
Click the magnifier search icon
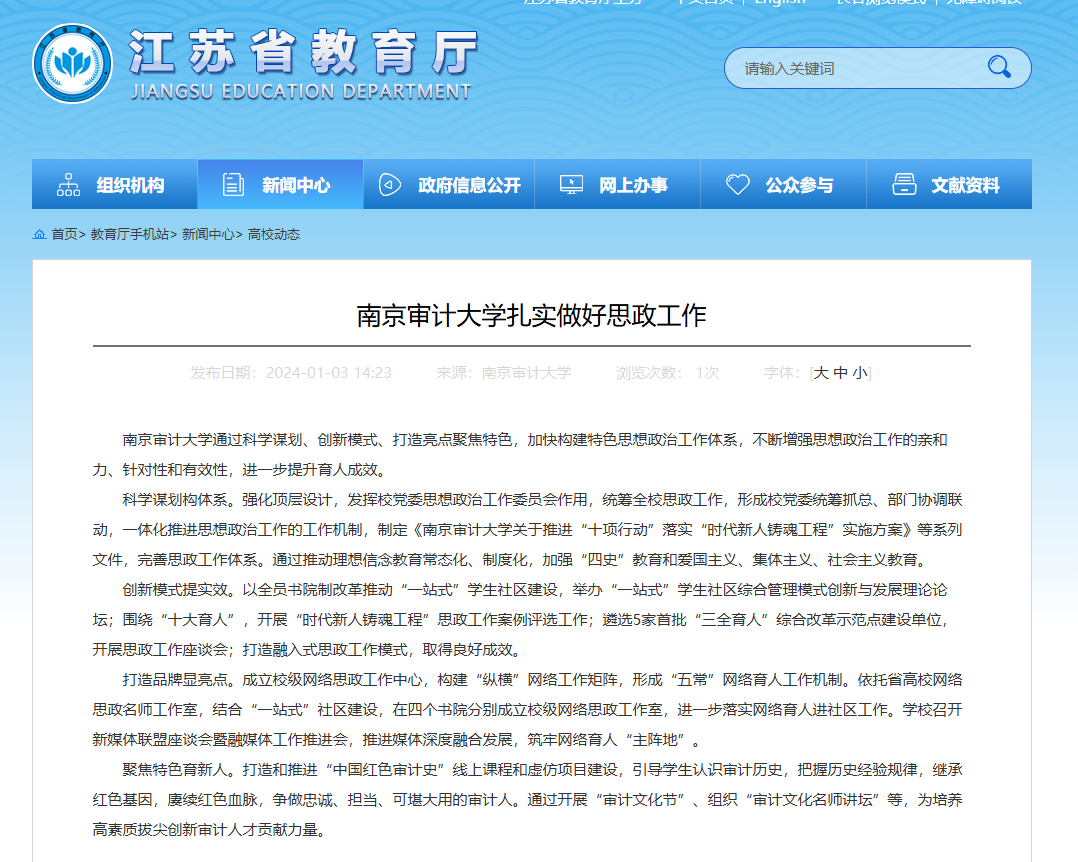click(x=998, y=67)
